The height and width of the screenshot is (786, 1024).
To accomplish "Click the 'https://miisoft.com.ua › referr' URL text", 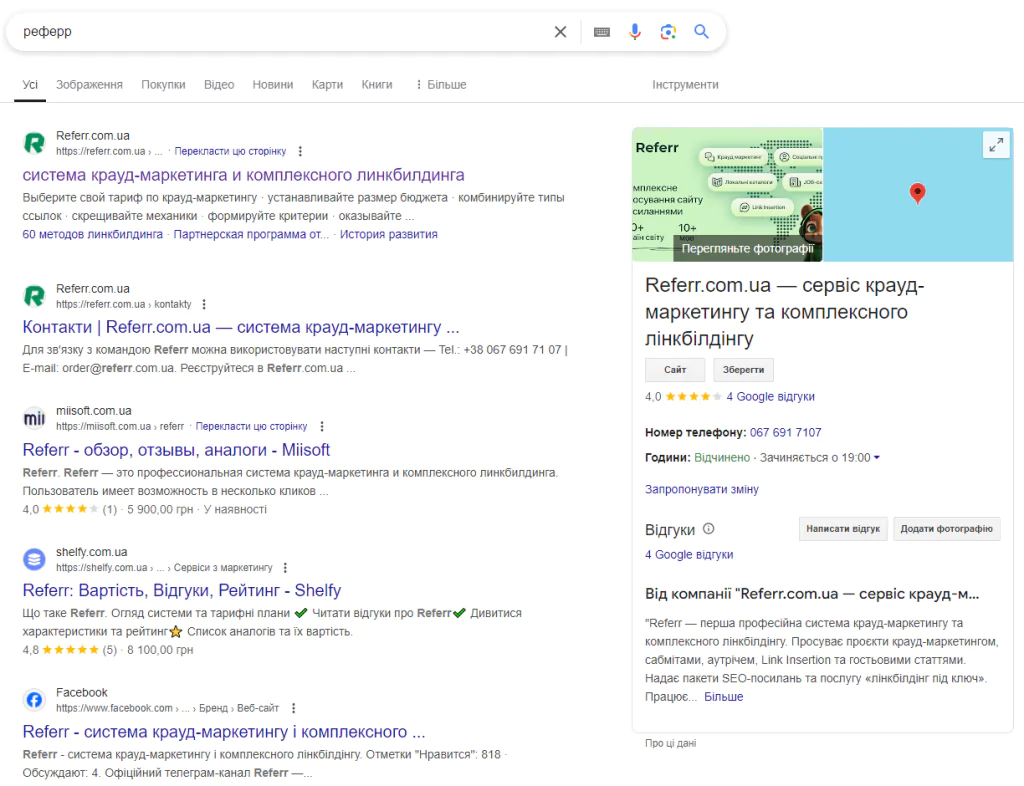I will pos(120,426).
